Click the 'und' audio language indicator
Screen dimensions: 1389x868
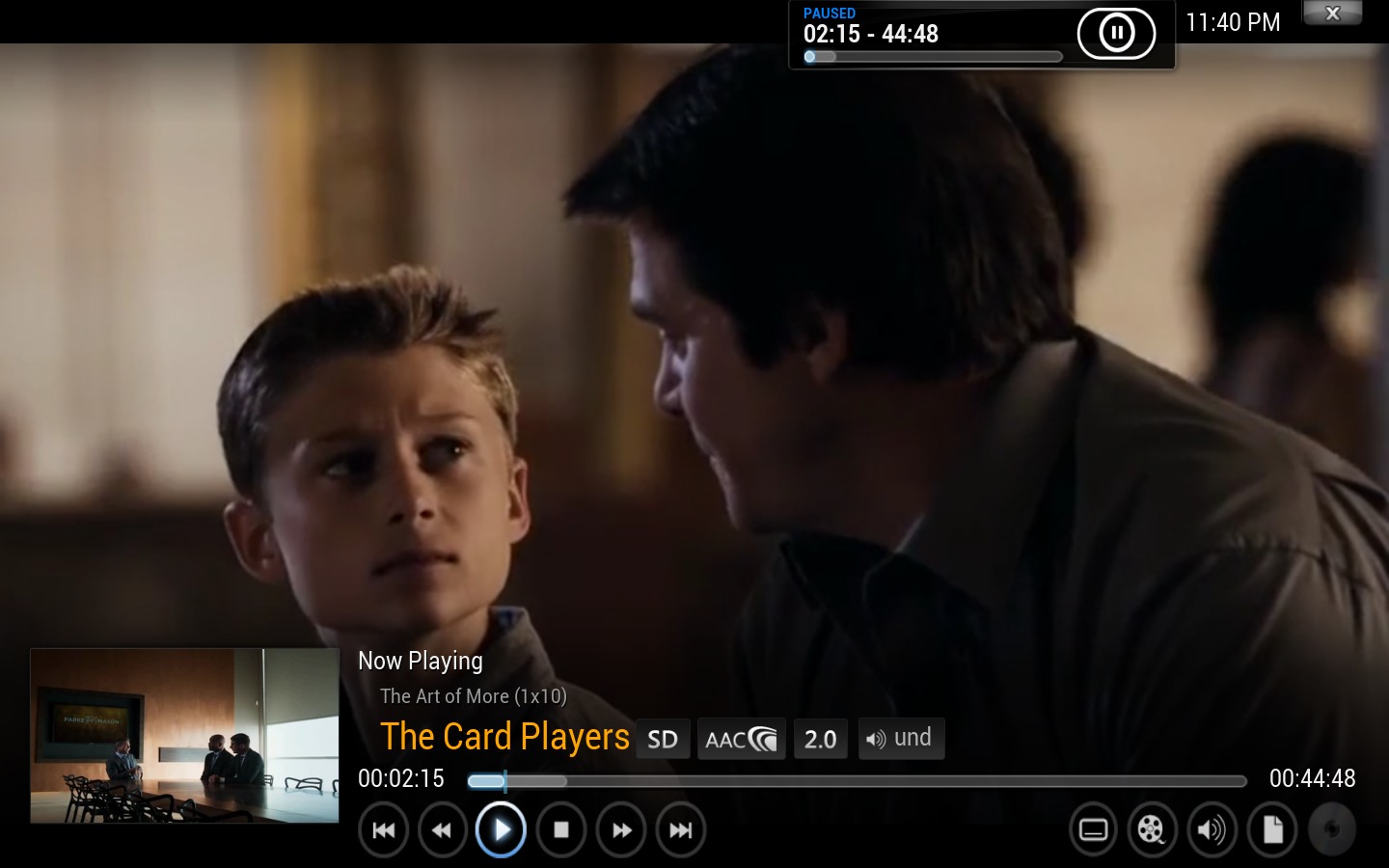(x=901, y=739)
